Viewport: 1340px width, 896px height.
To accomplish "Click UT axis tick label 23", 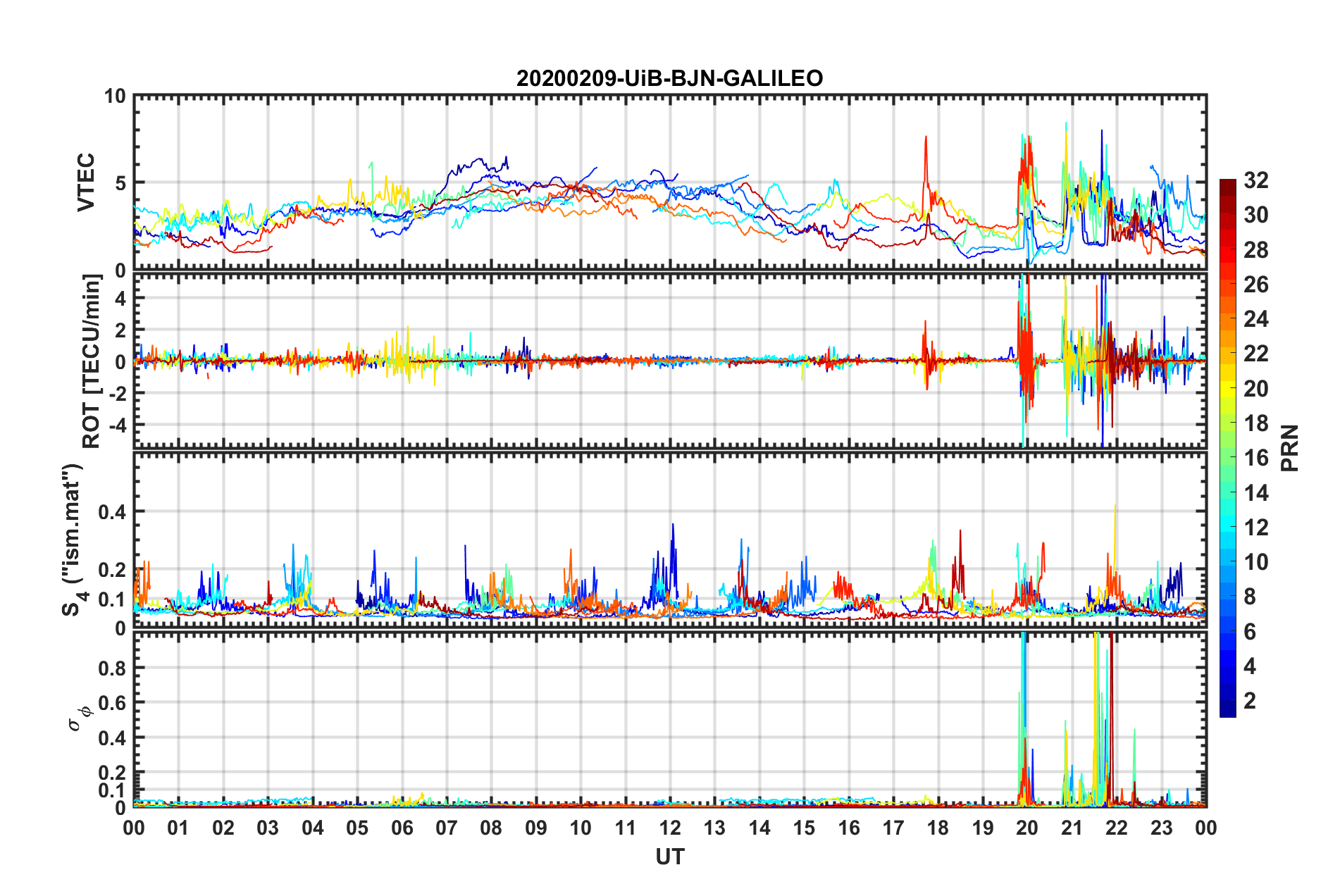I will pyautogui.click(x=1161, y=828).
